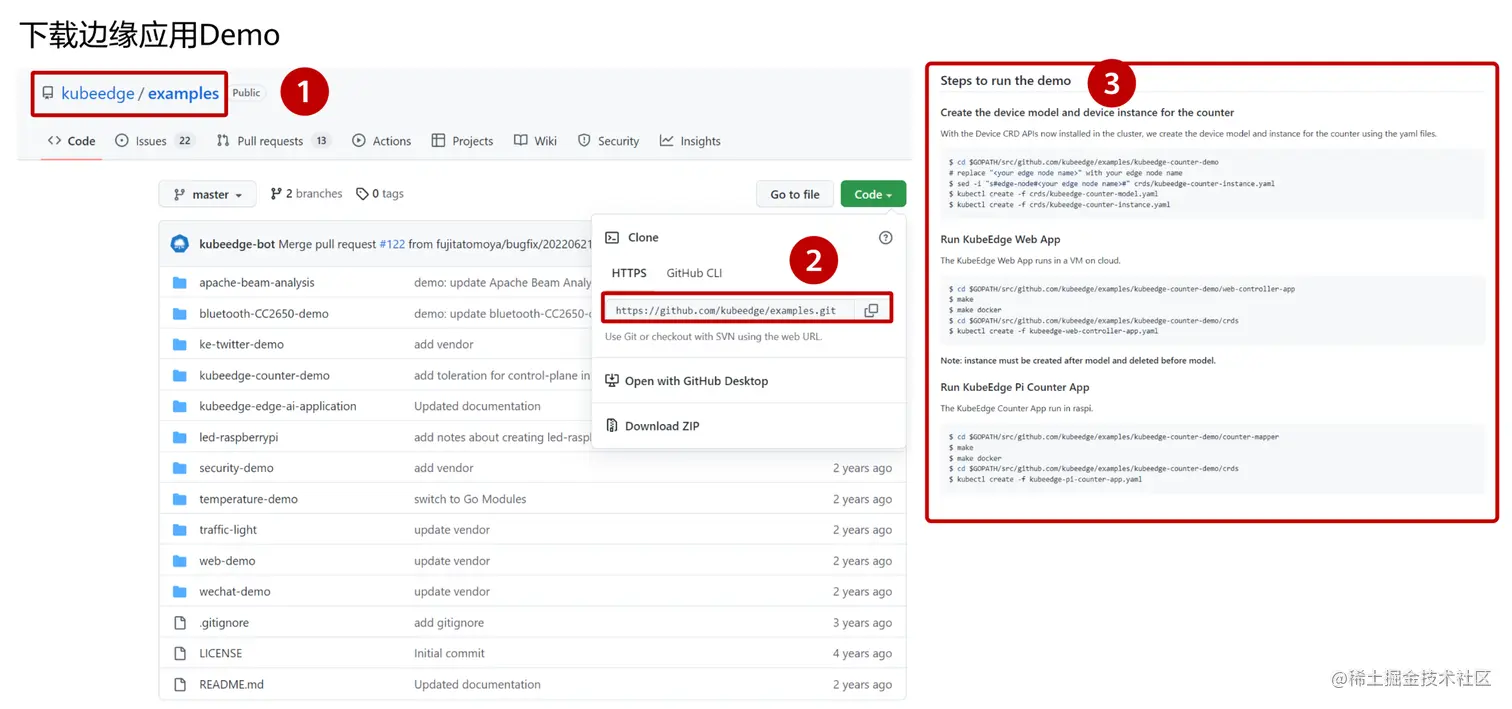Screen dimensions: 1512x709
Task: Open the LICENSE file
Action: click(220, 654)
